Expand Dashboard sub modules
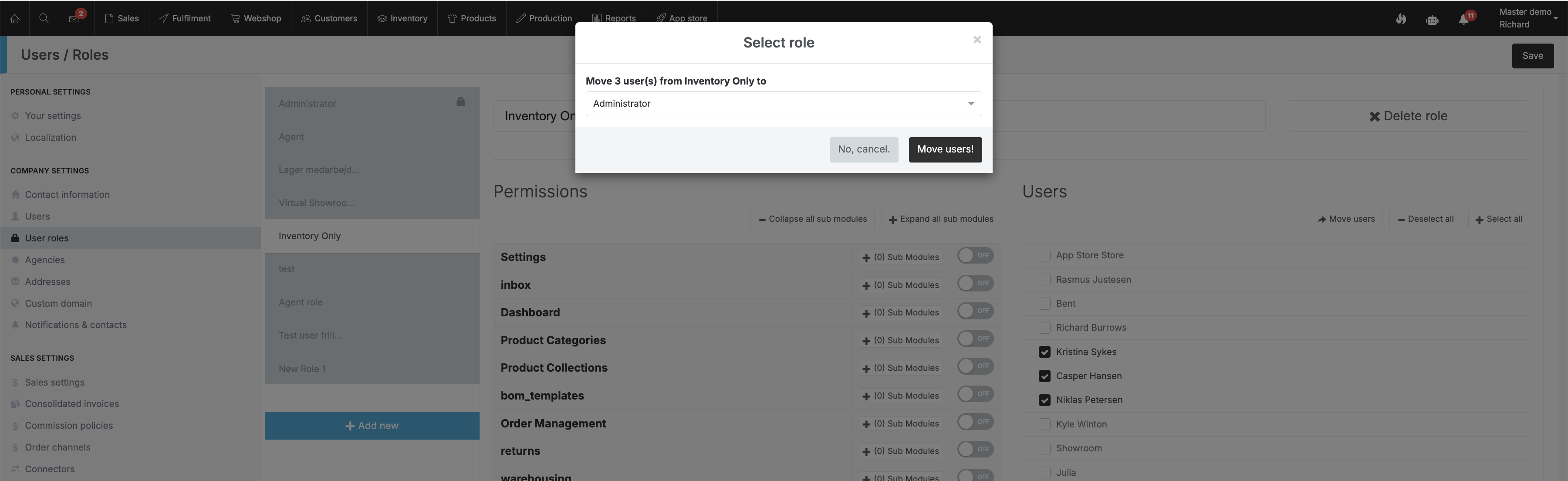This screenshot has height=481, width=1568. tap(900, 312)
